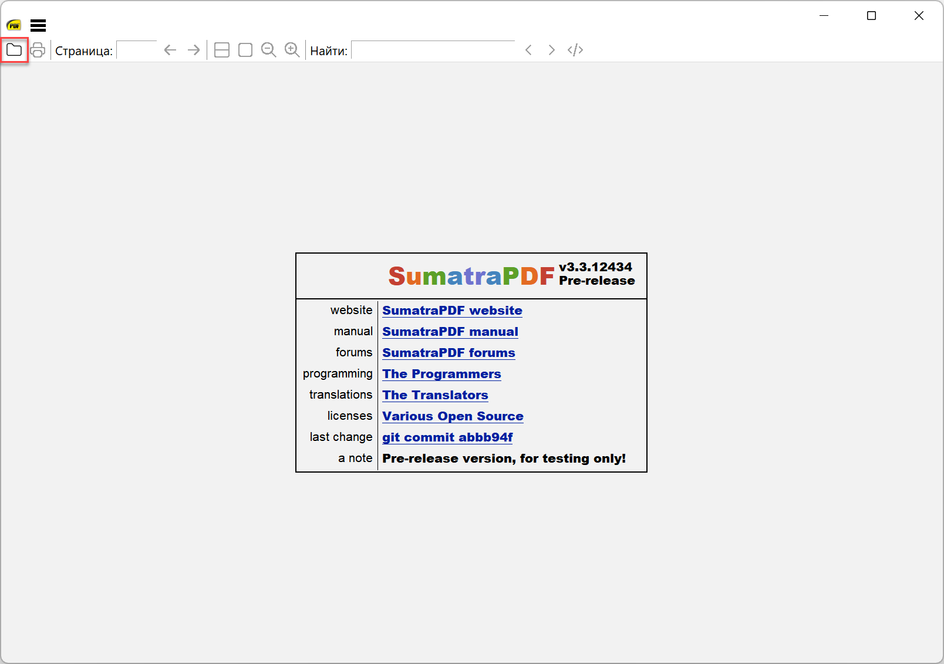The width and height of the screenshot is (944, 664).
Task: Open git commit abbb94f link
Action: 447,437
